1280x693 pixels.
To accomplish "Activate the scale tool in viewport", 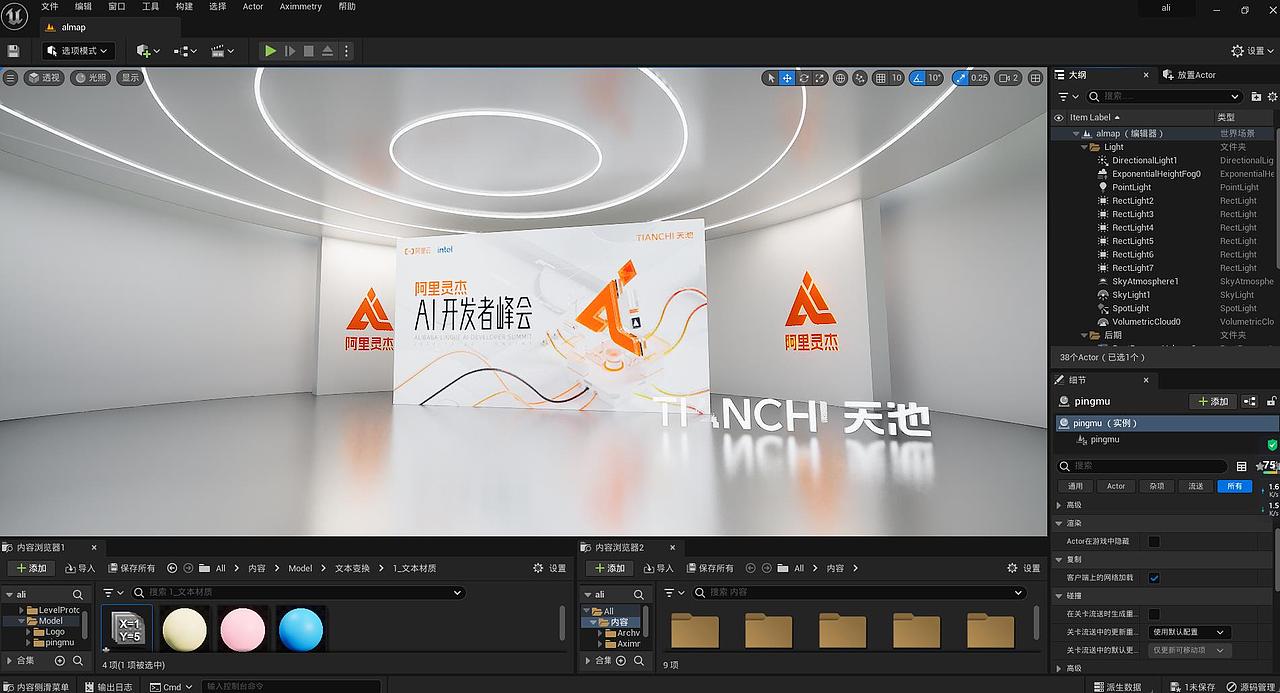I will [x=820, y=77].
